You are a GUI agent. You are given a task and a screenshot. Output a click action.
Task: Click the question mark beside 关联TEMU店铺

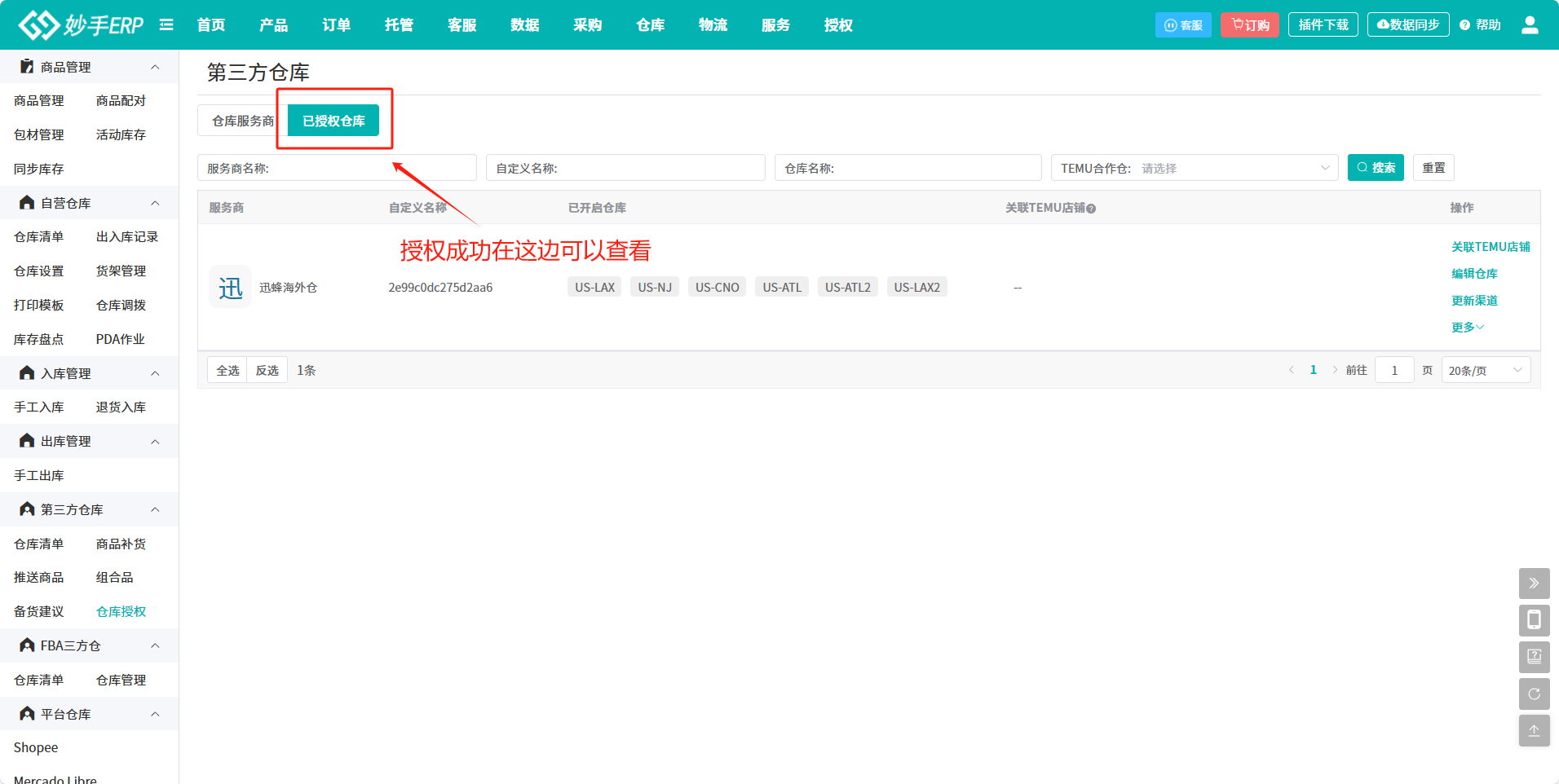[x=1091, y=209]
